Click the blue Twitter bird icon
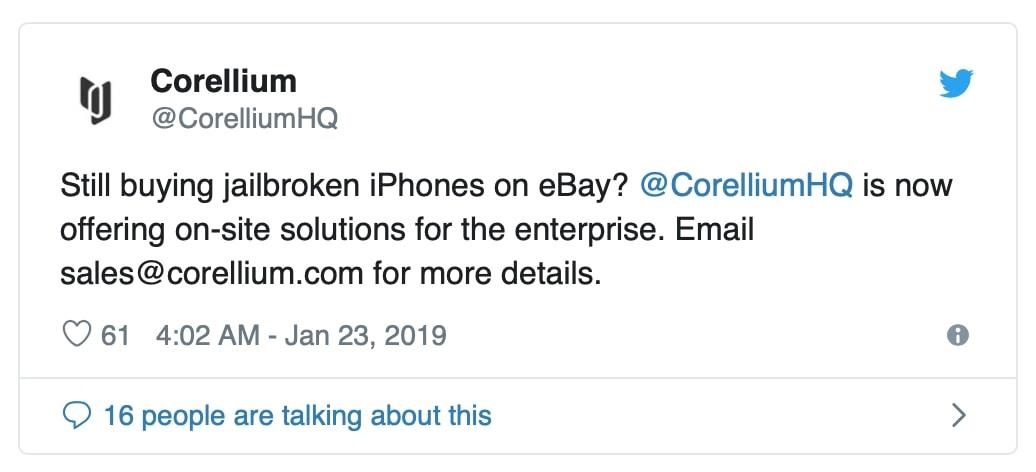 click(957, 86)
